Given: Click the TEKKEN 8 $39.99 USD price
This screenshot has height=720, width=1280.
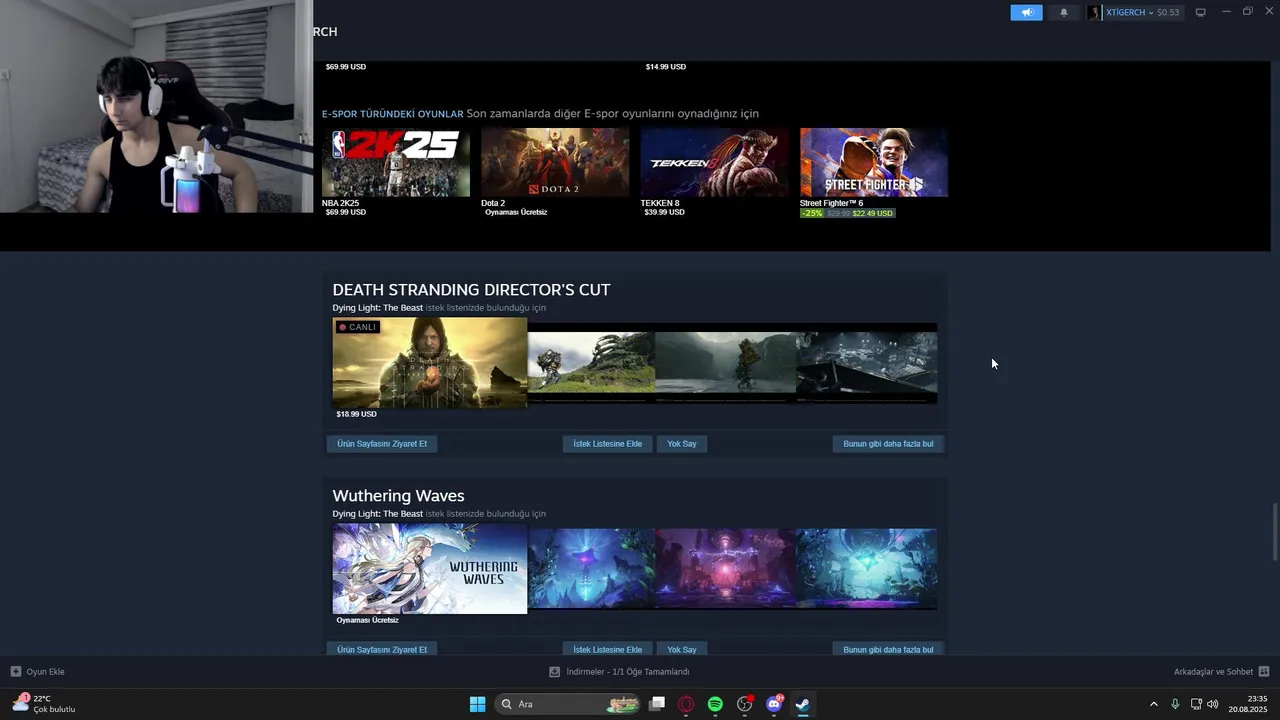Looking at the screenshot, I should tap(664, 212).
